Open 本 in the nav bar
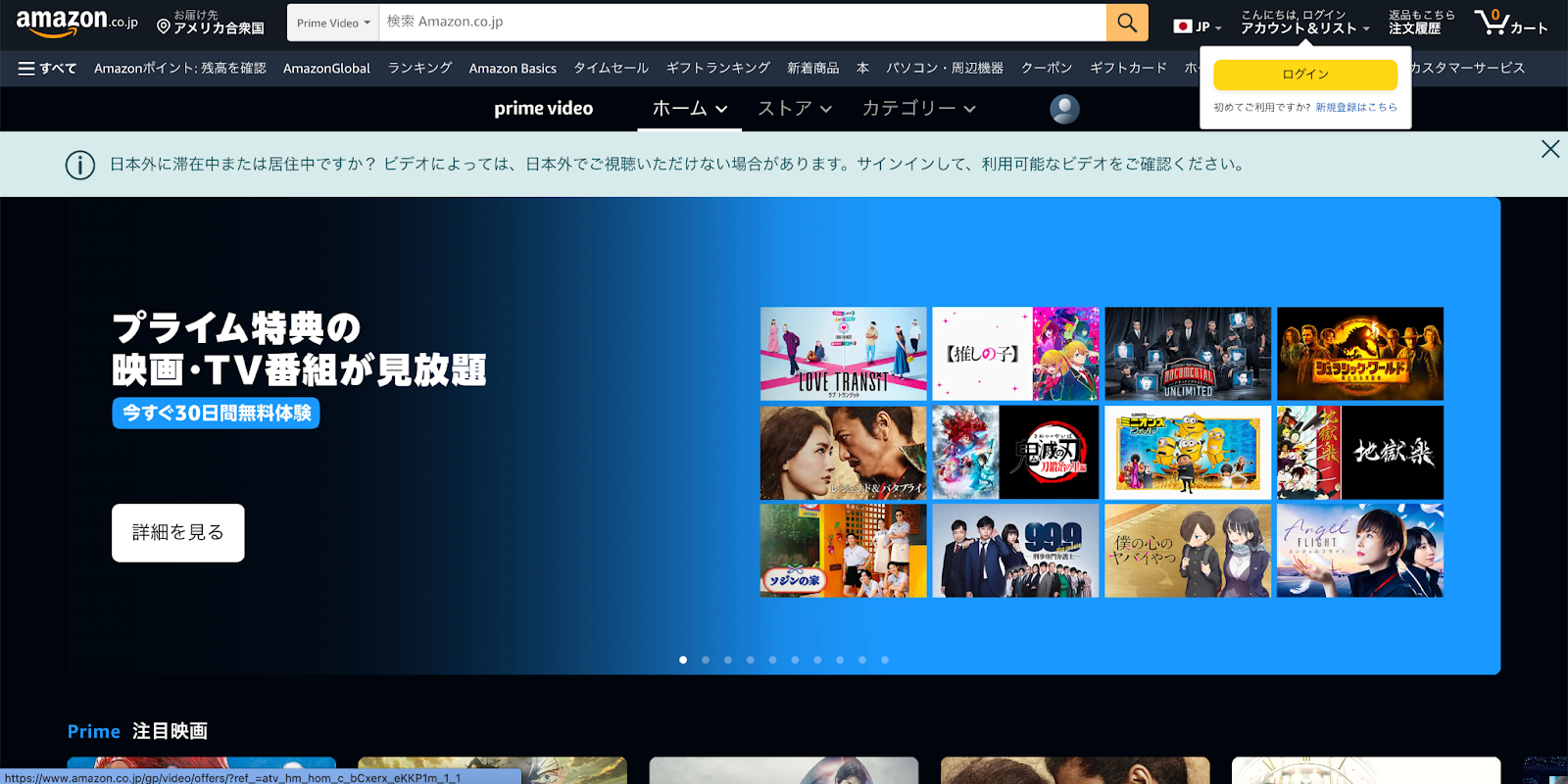 pos(862,69)
